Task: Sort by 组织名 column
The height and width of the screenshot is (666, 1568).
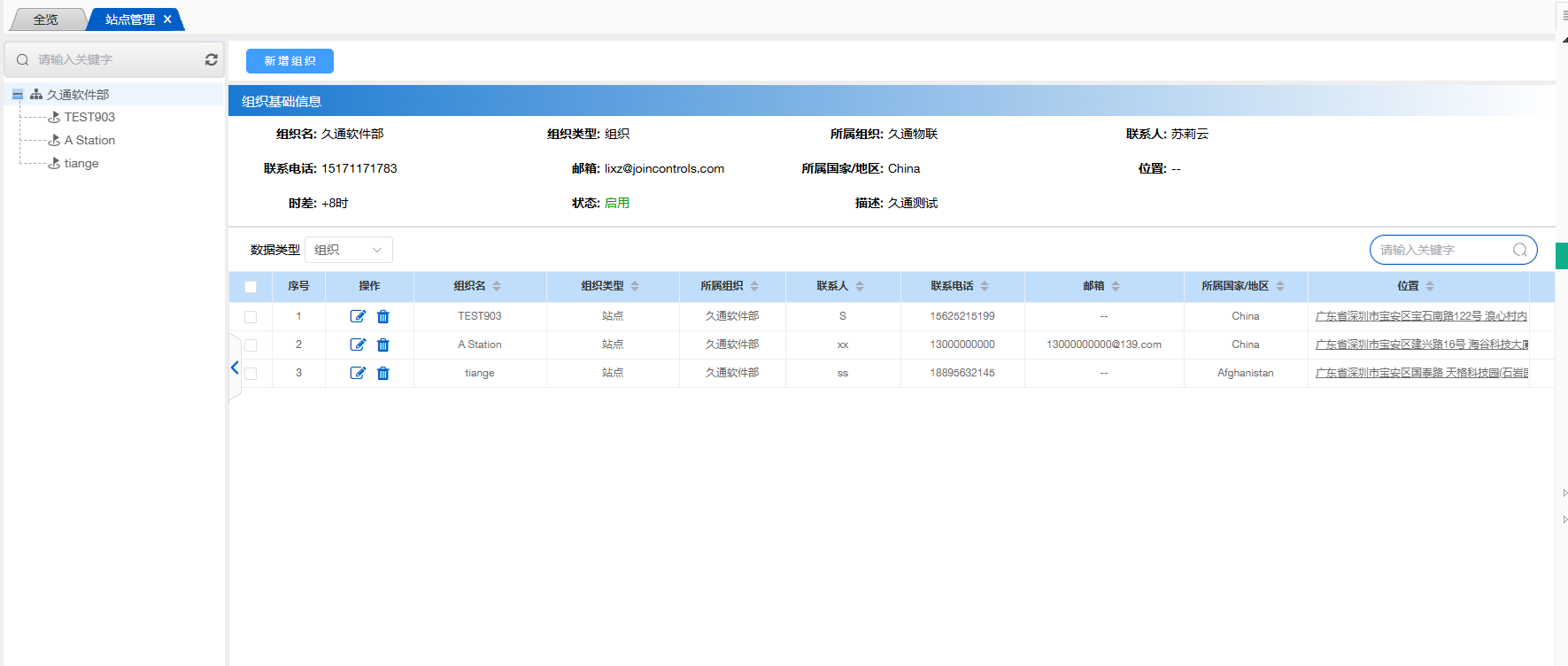Action: click(497, 286)
